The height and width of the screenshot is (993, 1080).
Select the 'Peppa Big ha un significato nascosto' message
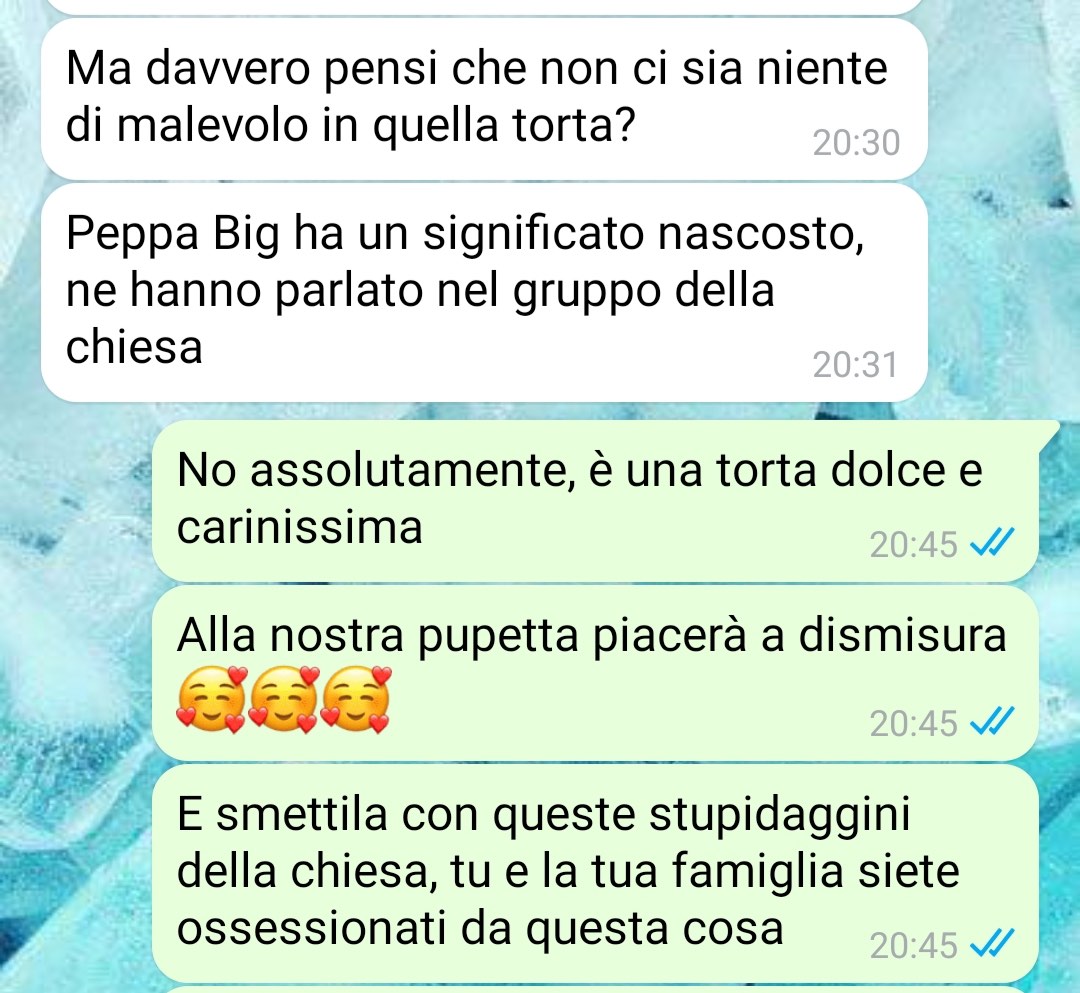(484, 293)
